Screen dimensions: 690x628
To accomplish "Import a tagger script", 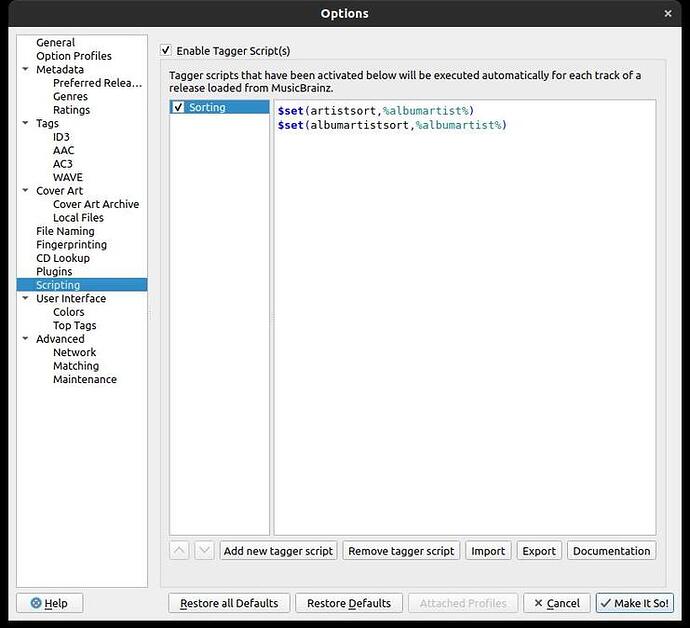I will tap(488, 551).
